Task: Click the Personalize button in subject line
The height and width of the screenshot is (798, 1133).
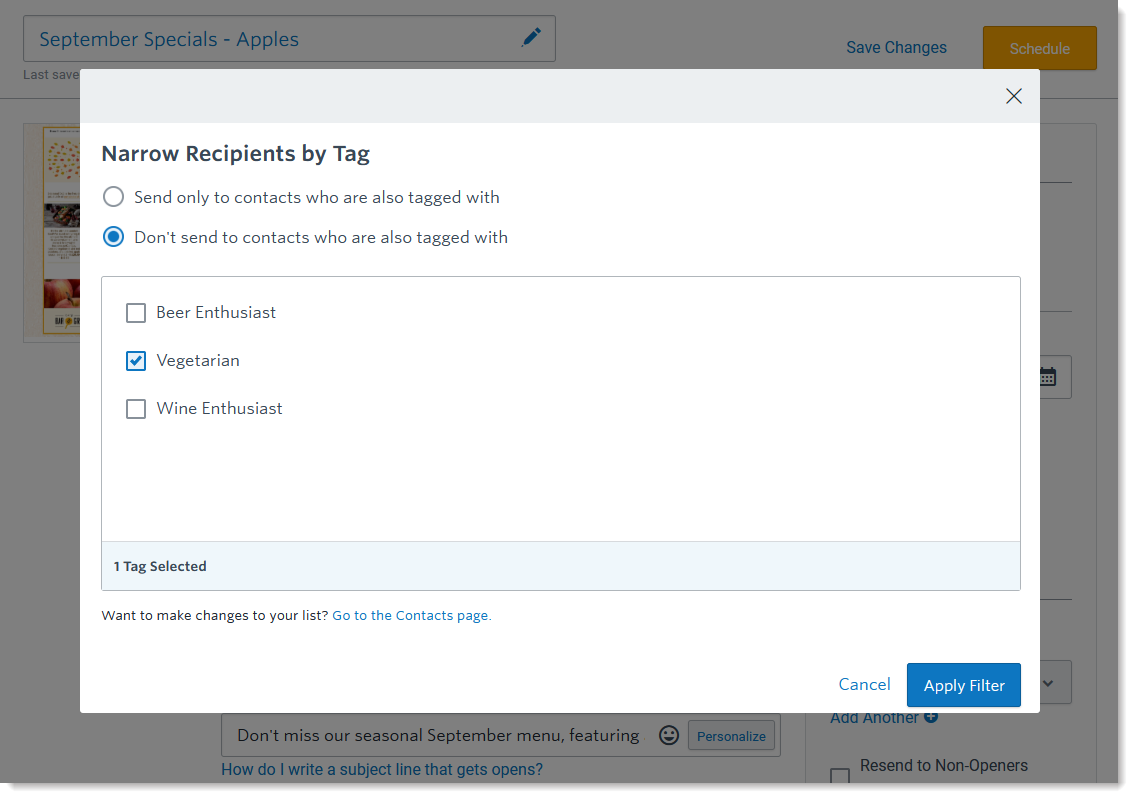Action: pos(731,736)
